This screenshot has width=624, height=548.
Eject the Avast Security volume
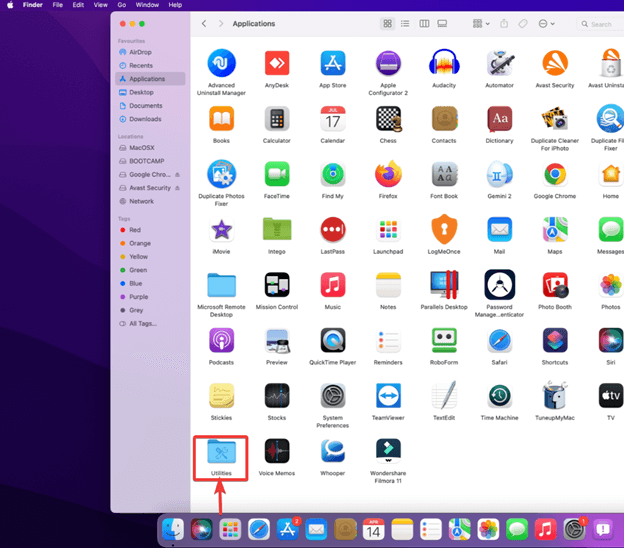177,188
